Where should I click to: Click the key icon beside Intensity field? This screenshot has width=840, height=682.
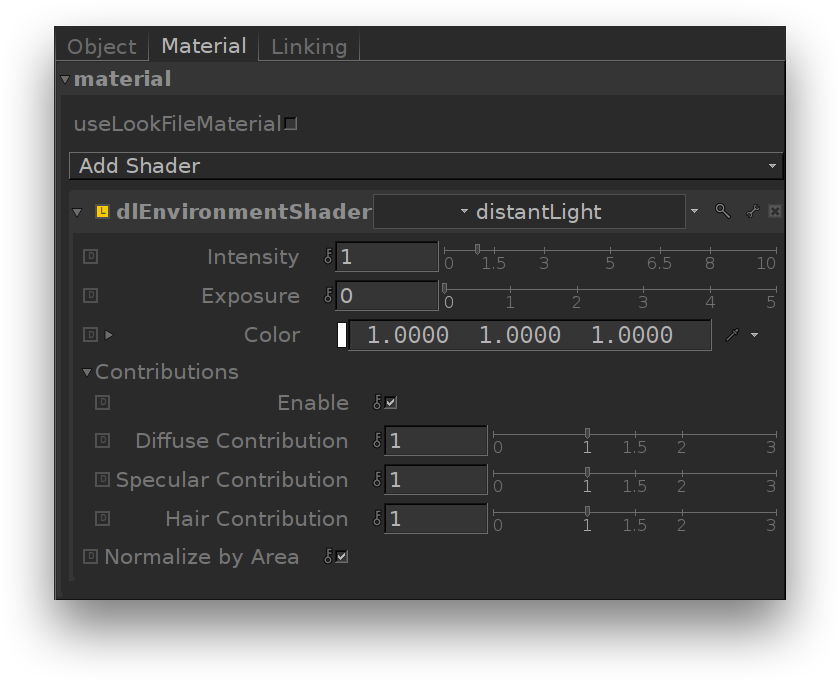click(x=328, y=257)
